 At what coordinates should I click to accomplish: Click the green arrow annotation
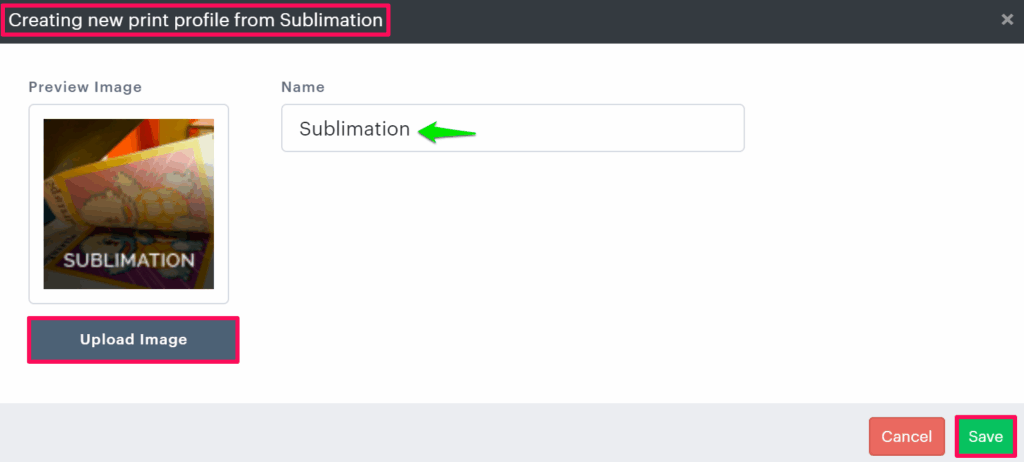point(446,131)
